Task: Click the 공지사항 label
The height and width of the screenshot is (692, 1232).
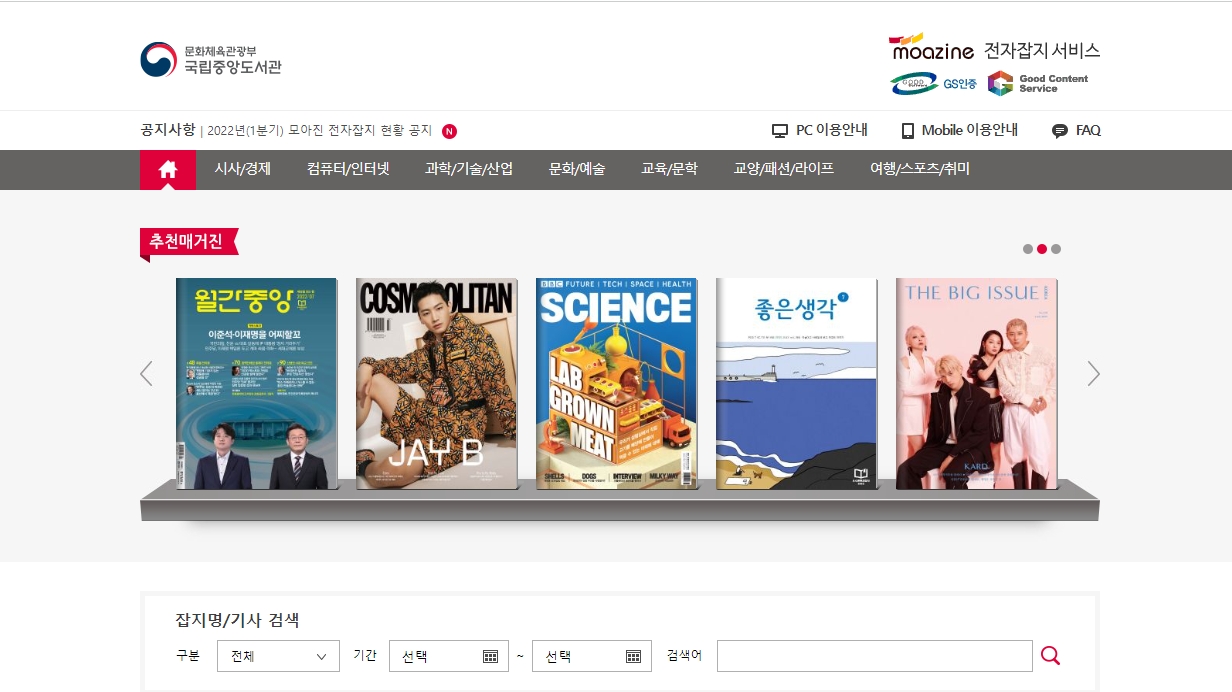Action: (x=168, y=130)
